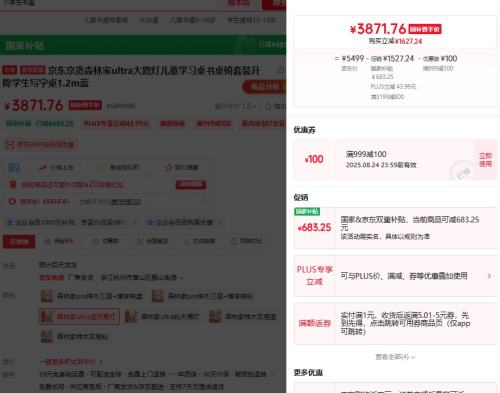500x393 pixels.
Task: Select the 森林家榉木双层蓝 variant option
Action: pyautogui.click(x=243, y=316)
